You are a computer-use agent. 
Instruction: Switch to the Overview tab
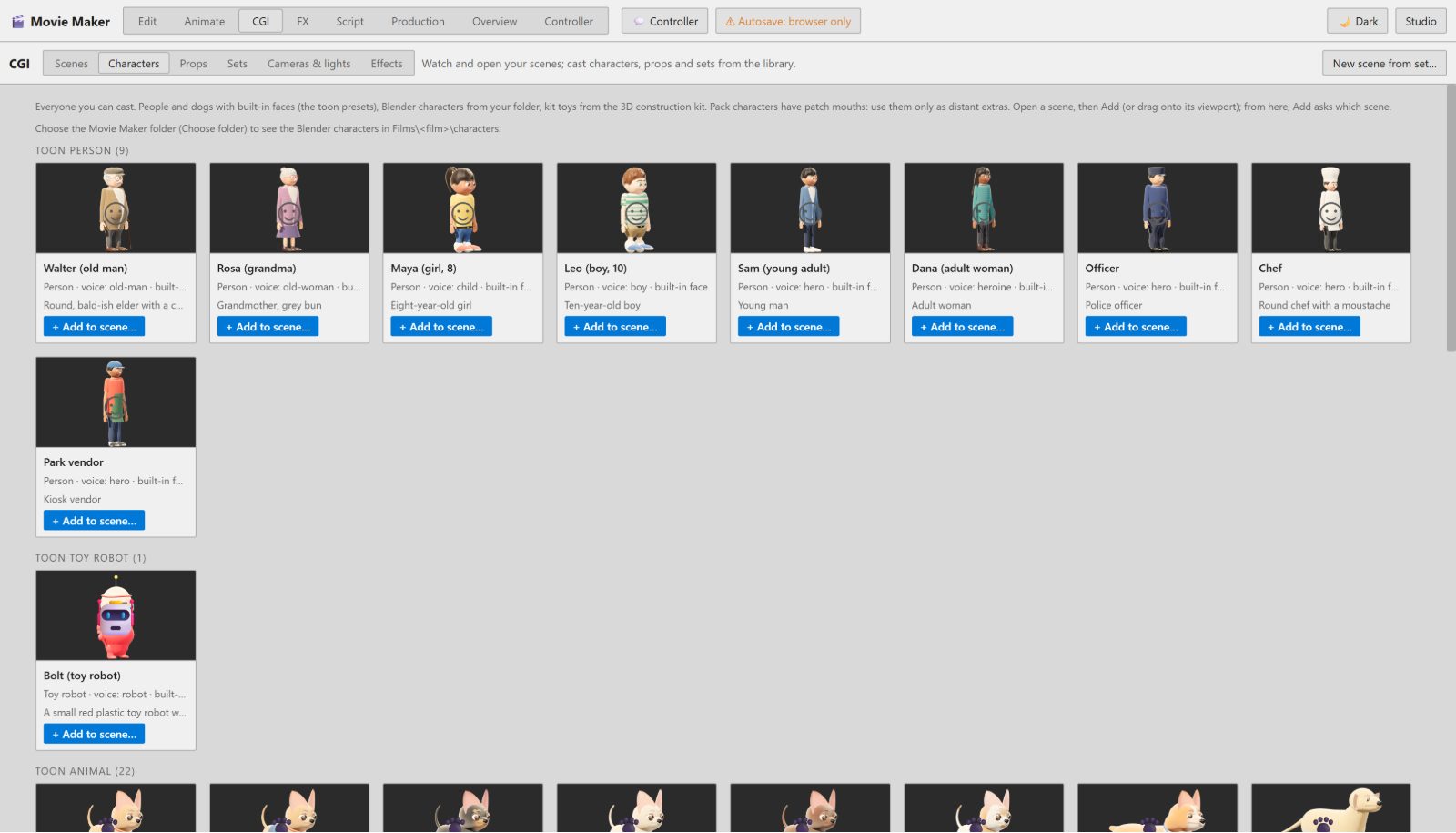[495, 21]
